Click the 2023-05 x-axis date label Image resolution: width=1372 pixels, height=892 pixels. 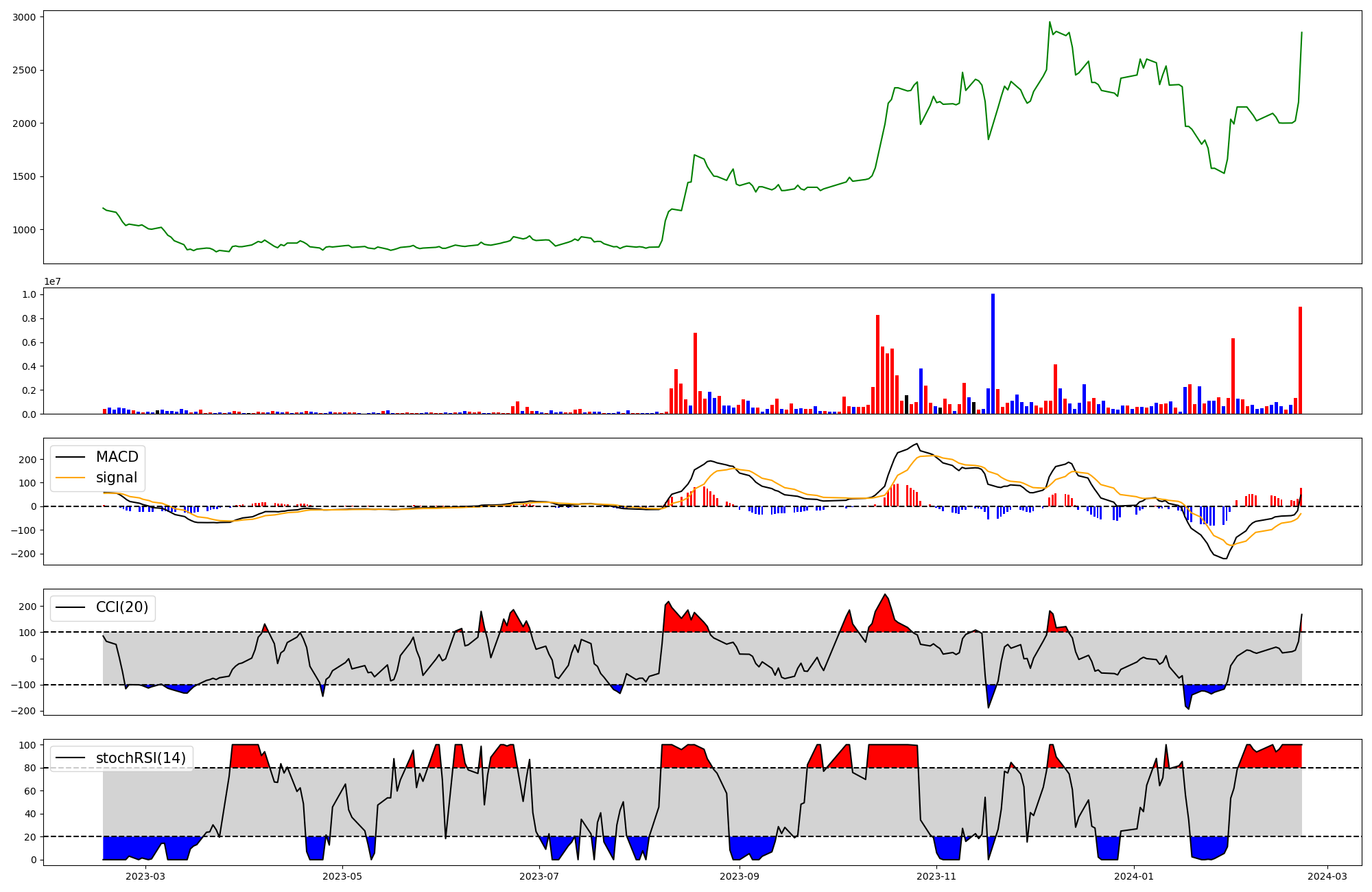point(342,876)
